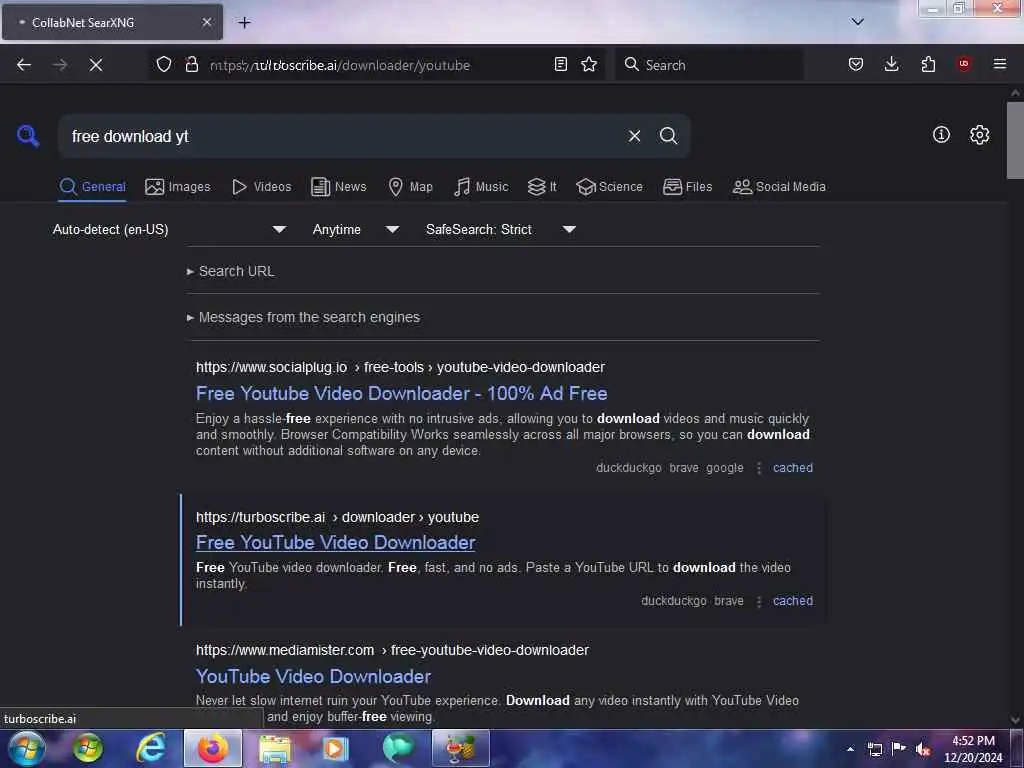The height and width of the screenshot is (768, 1024).
Task: Focus the browser address bar
Action: [376, 65]
